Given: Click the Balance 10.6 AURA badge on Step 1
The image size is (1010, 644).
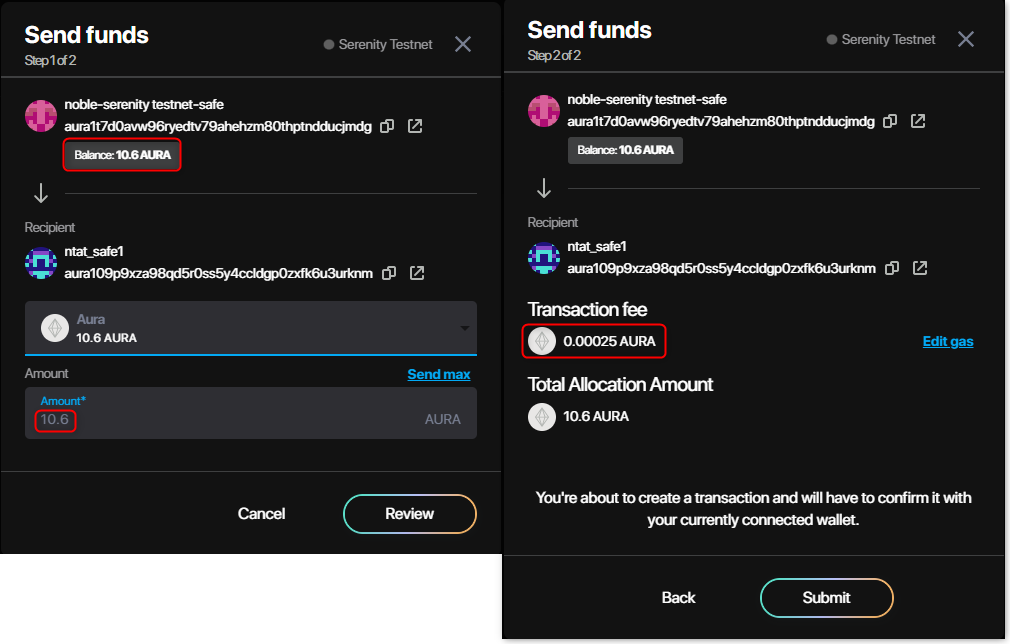Looking at the screenshot, I should [x=122, y=155].
